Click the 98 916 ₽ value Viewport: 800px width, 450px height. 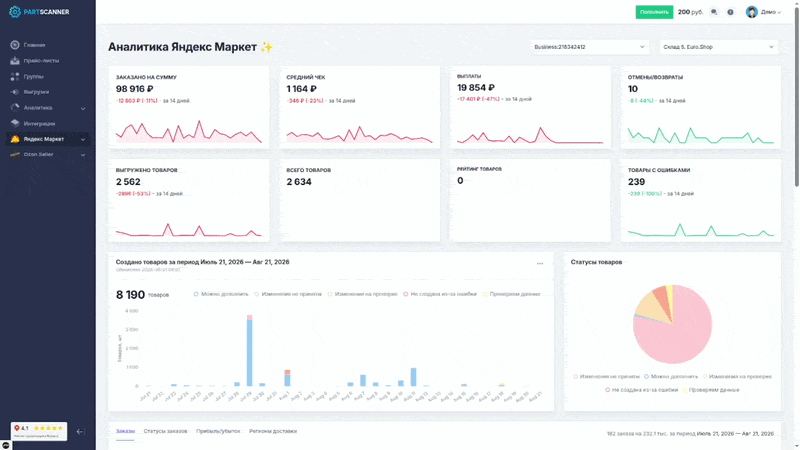click(134, 89)
